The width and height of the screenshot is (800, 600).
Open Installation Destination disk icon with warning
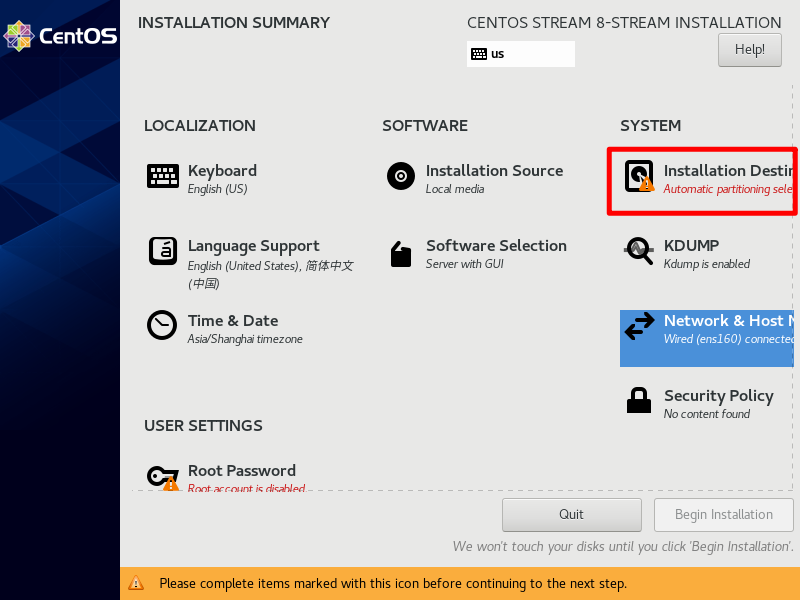pos(639,176)
